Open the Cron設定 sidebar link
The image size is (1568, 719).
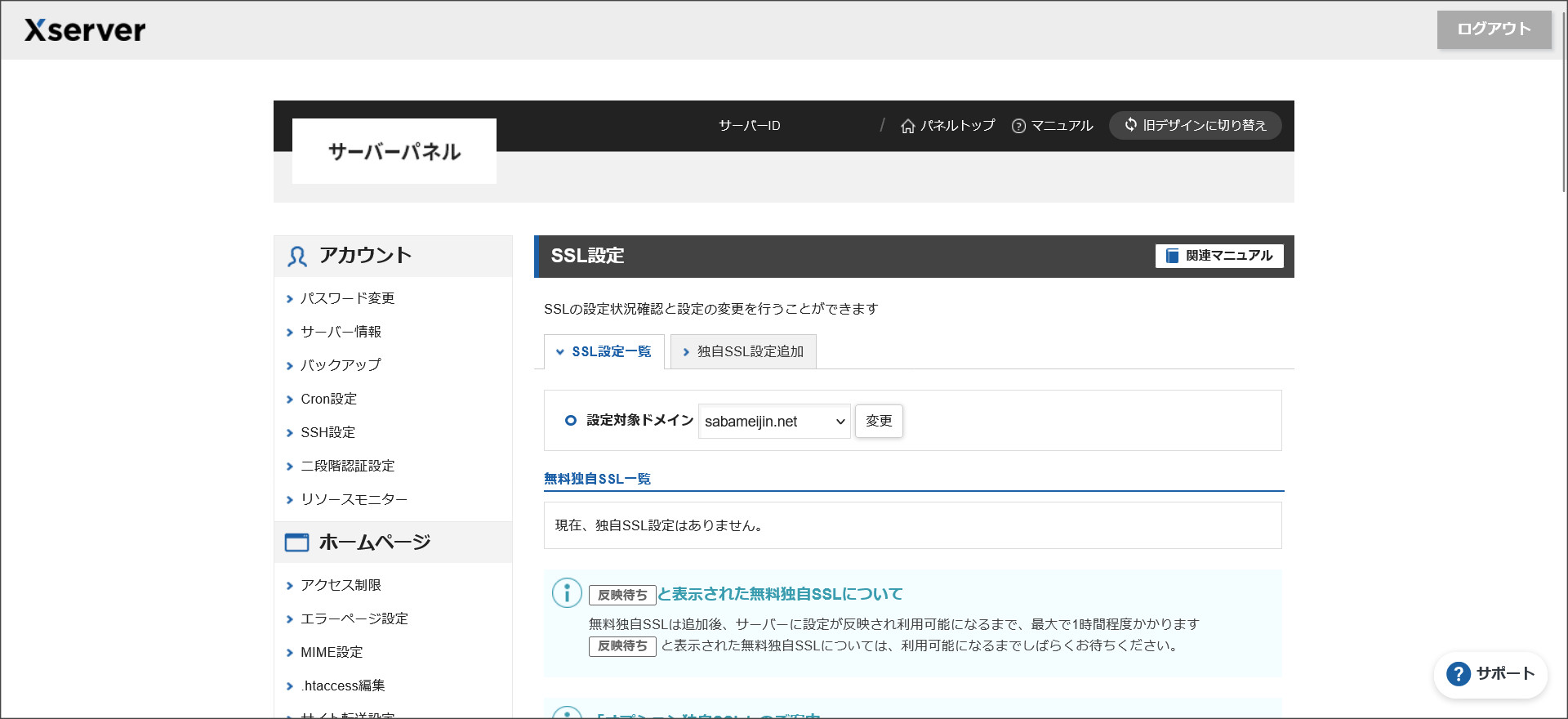328,399
